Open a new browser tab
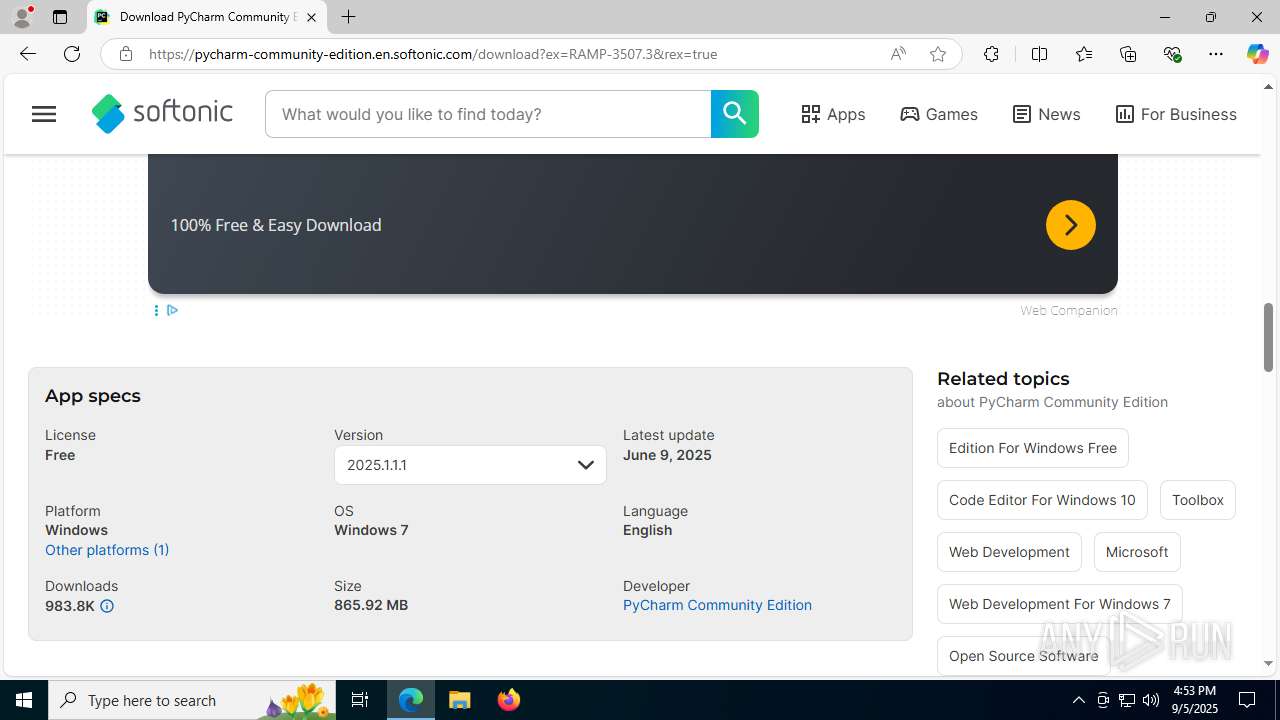The image size is (1280, 720). click(348, 17)
